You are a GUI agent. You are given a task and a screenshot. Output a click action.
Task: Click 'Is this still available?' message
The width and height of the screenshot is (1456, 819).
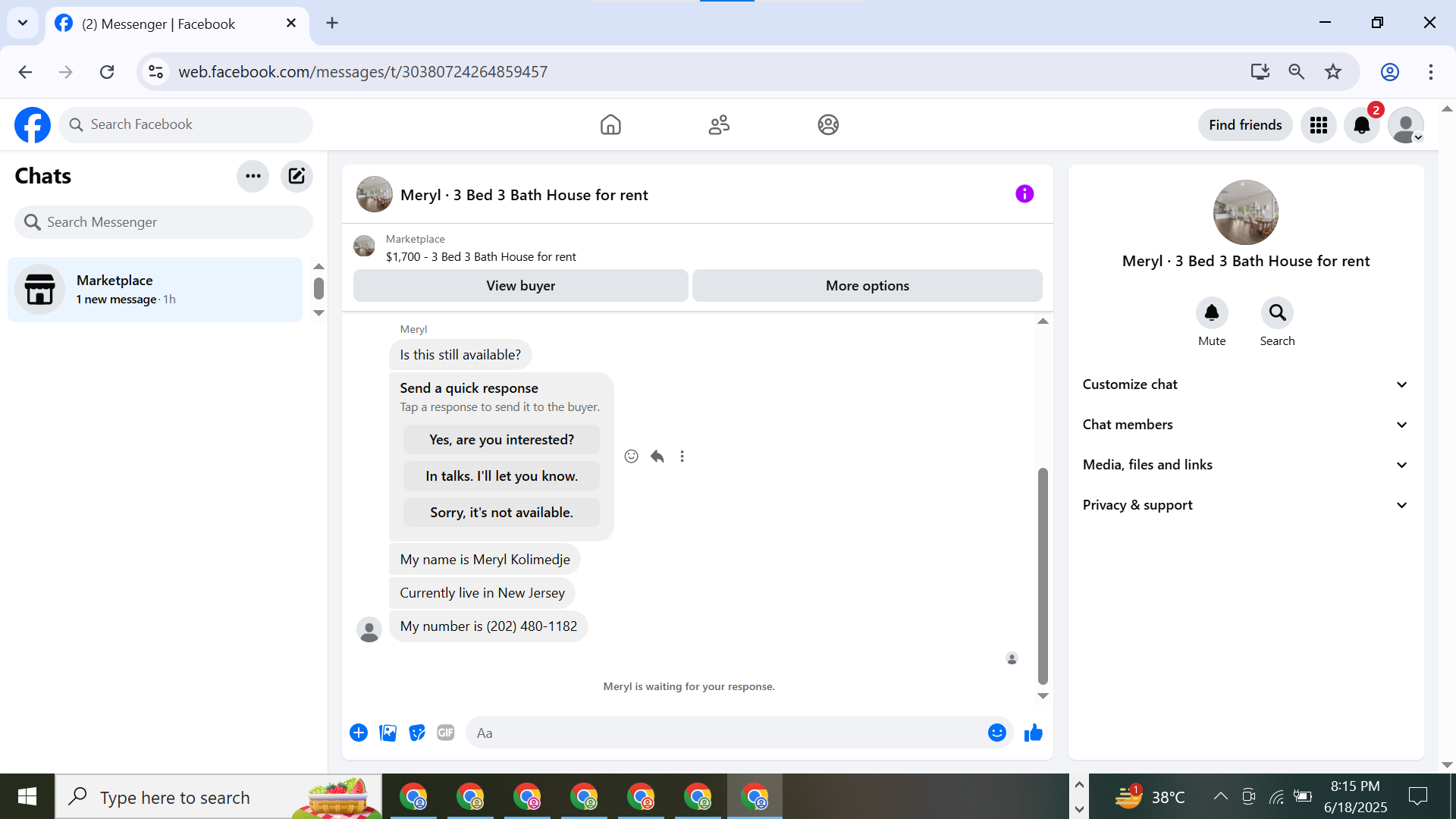pyautogui.click(x=460, y=355)
